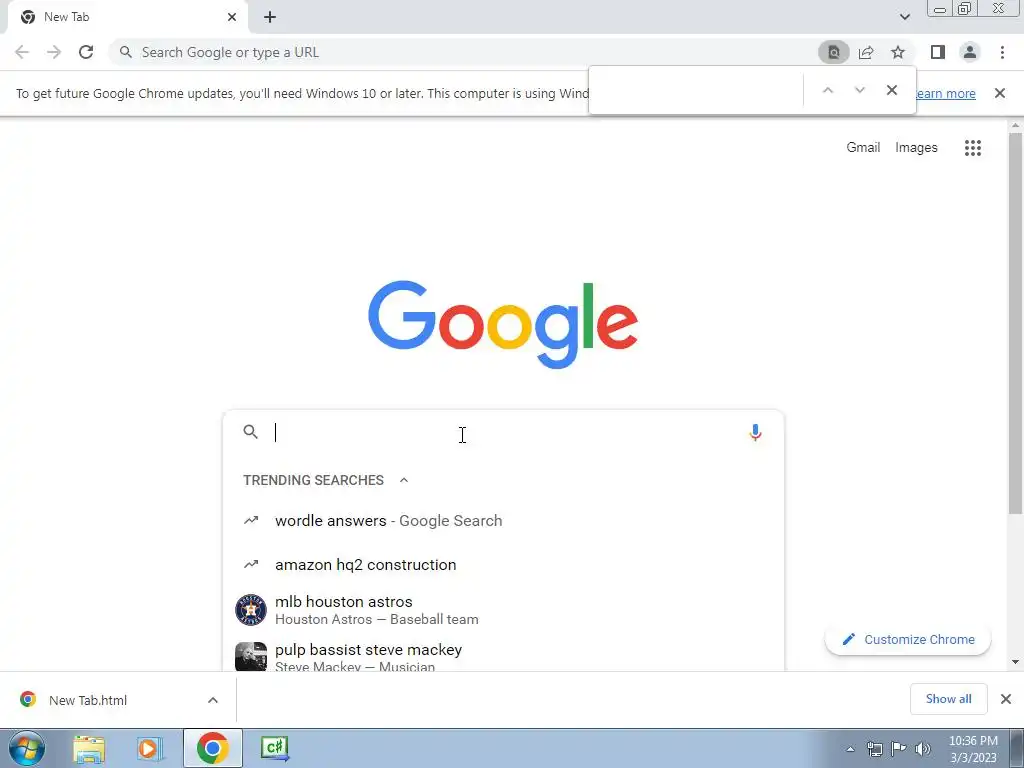Jump to next find result
Viewport: 1024px width, 768px height.
(x=859, y=90)
